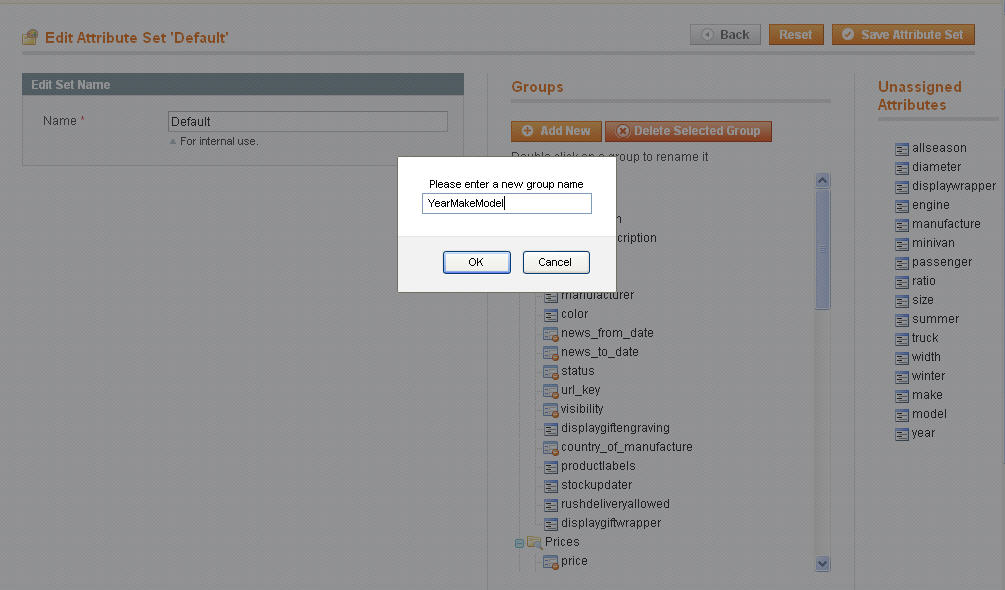
Task: Select 'country_of_manufacture' in the groups tree
Action: pos(626,447)
